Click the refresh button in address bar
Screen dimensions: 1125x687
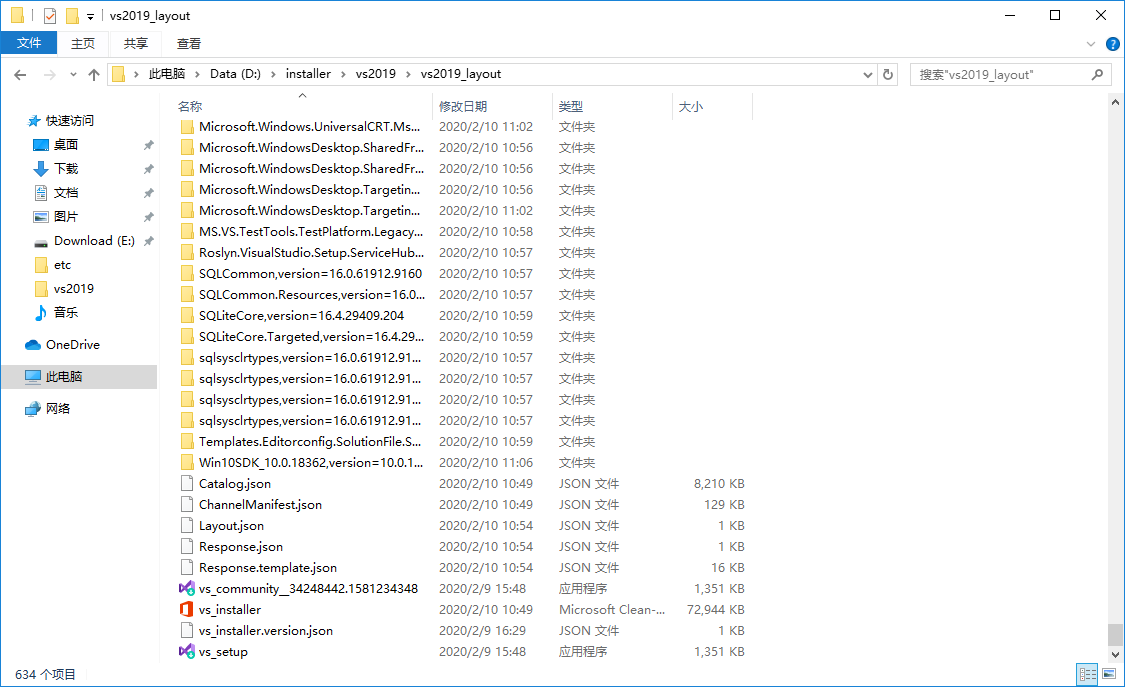(x=888, y=74)
